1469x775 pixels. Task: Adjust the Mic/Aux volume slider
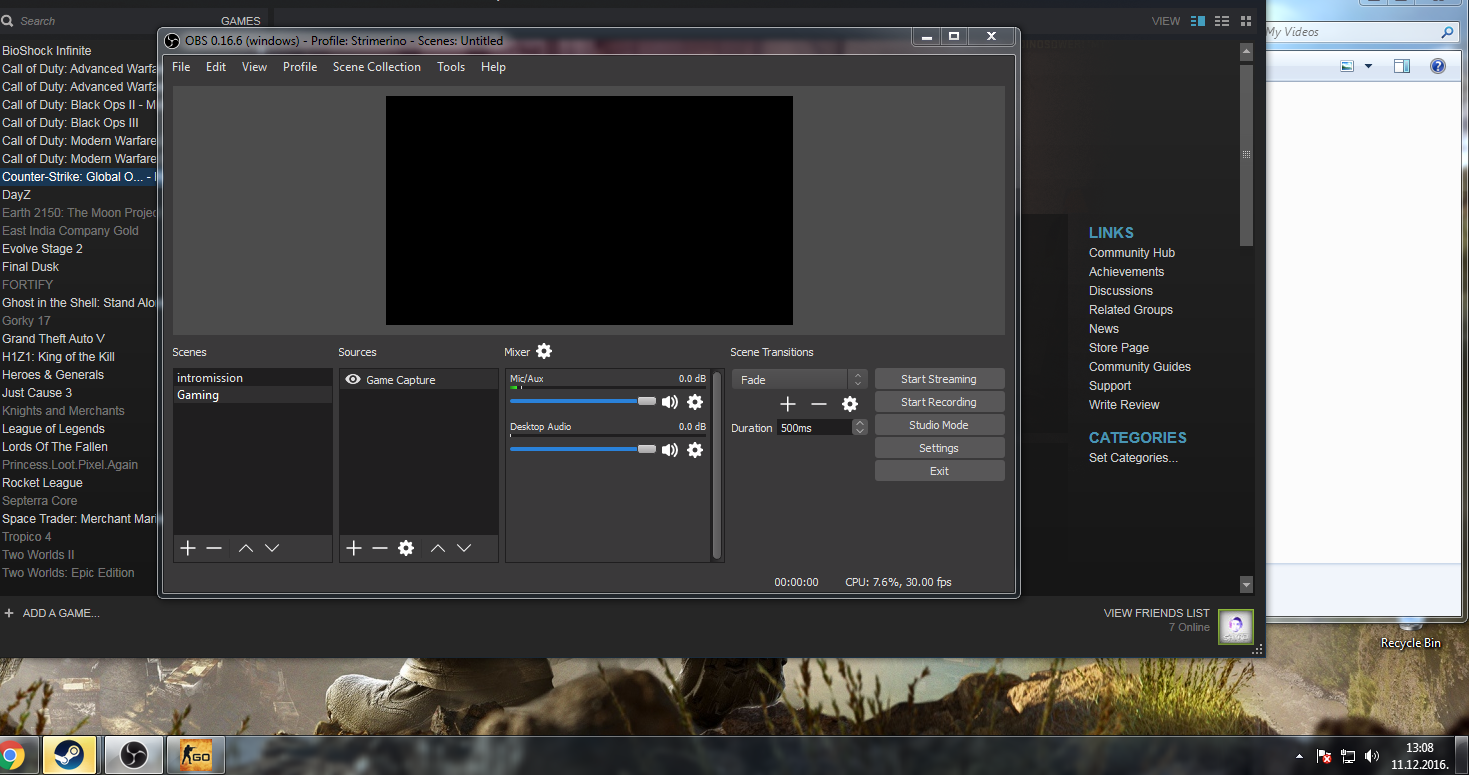click(583, 401)
